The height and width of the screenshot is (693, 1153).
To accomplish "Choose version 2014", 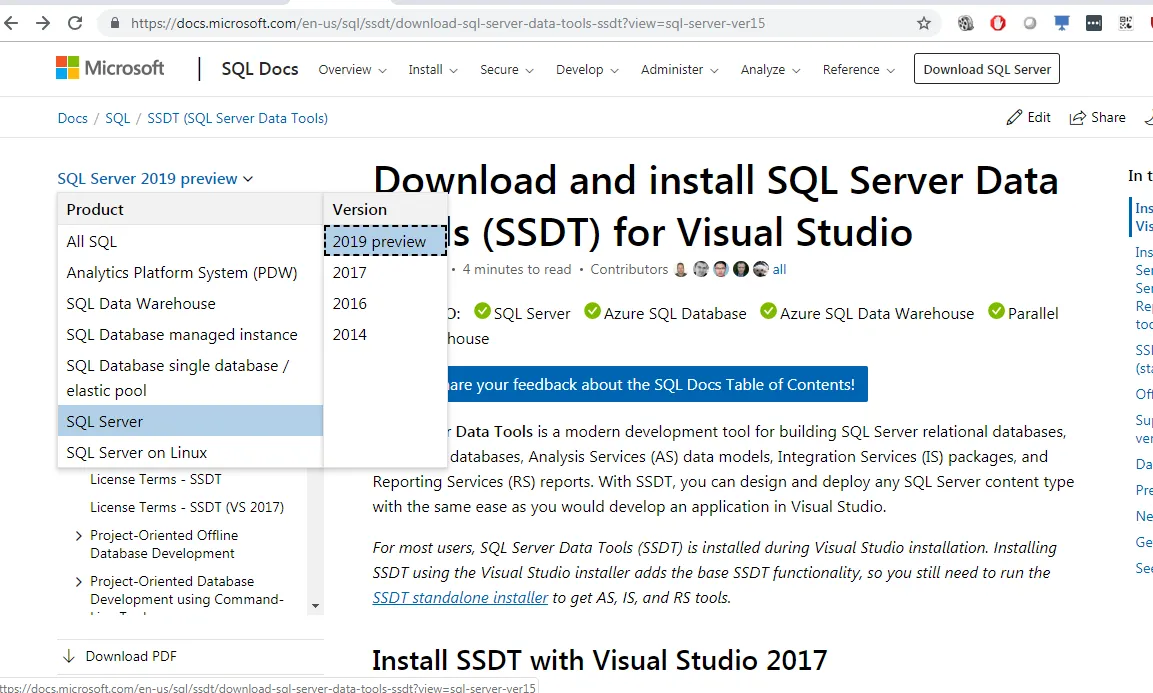I will point(385,334).
